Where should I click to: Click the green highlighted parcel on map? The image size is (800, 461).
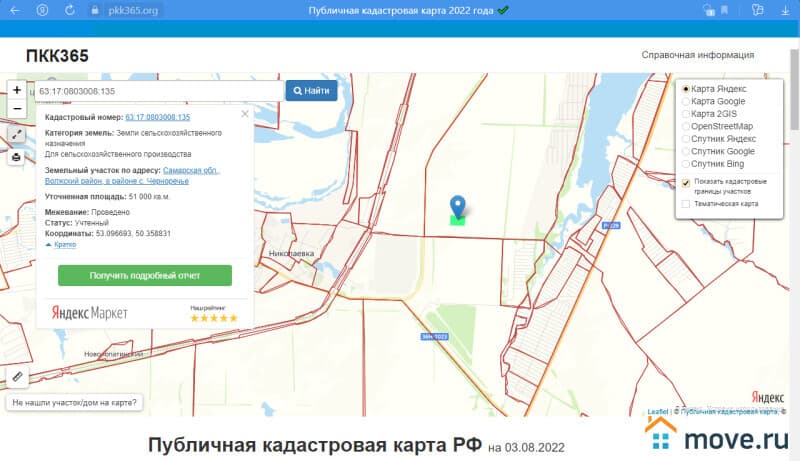[x=458, y=221]
